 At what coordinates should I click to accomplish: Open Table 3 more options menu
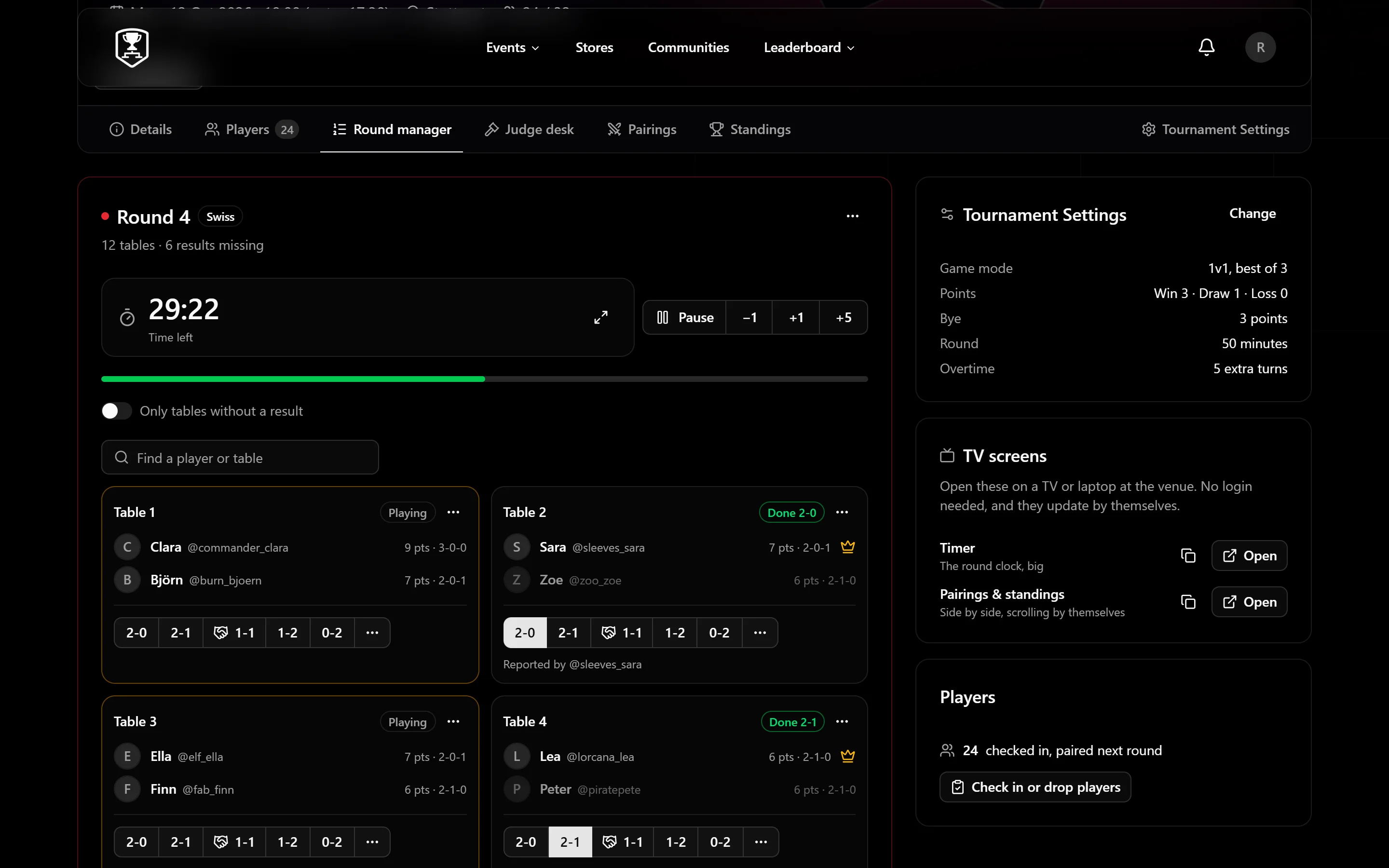pos(453,721)
